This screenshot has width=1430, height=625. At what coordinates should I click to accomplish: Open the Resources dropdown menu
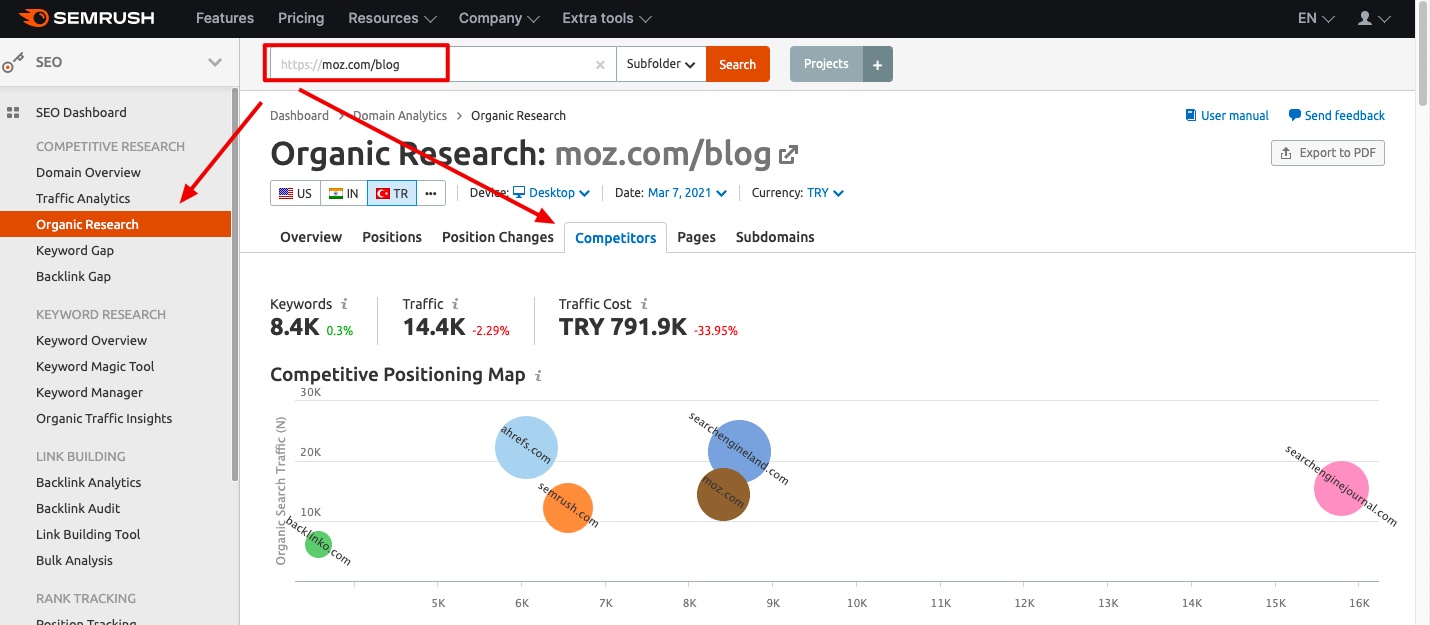tap(392, 18)
